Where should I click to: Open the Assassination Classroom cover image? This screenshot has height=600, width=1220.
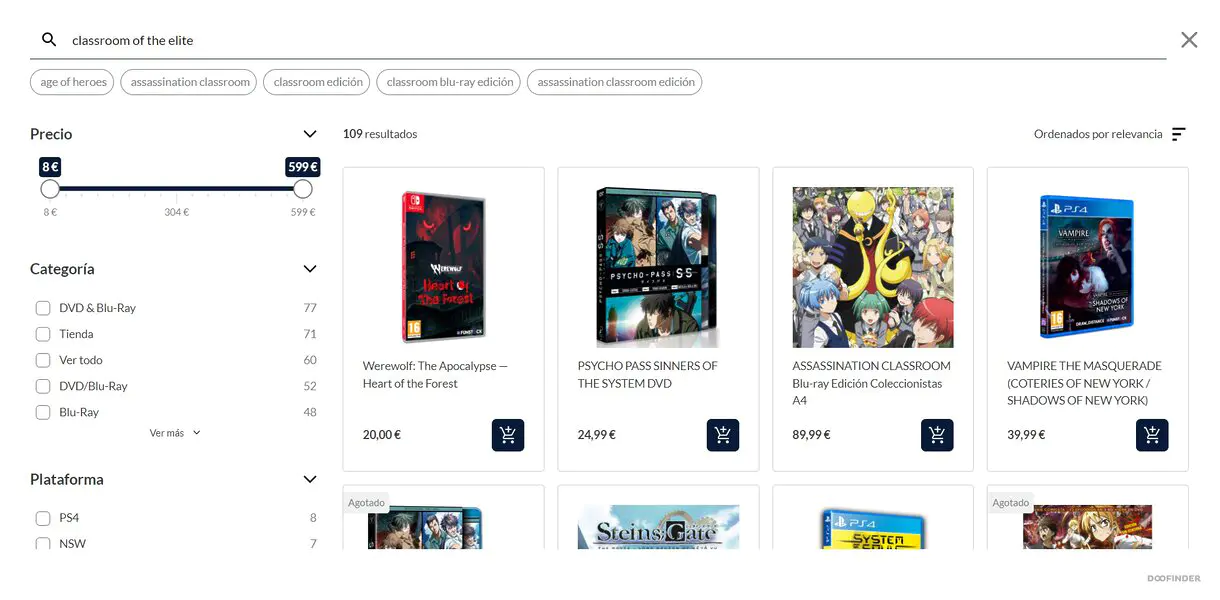point(873,267)
